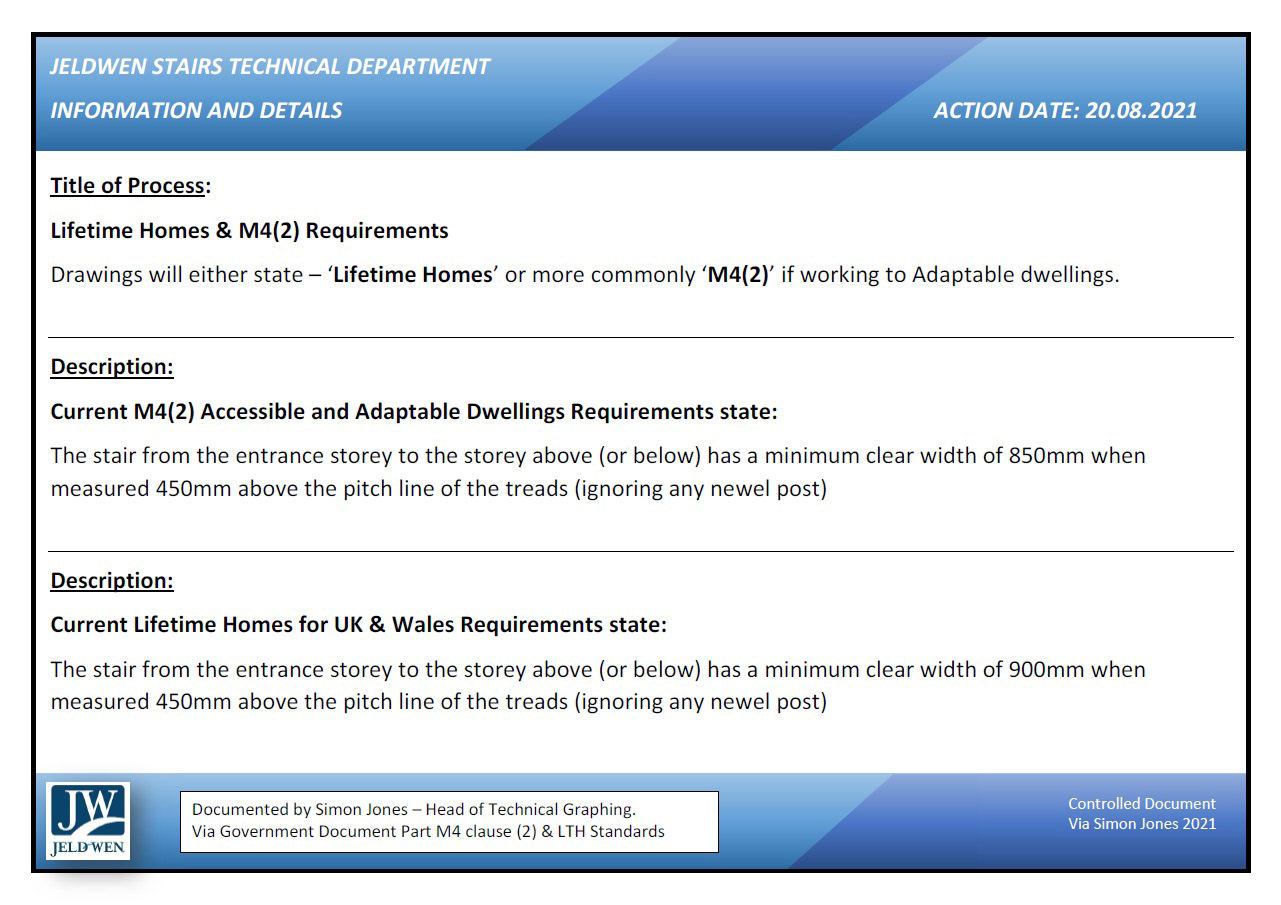The width and height of the screenshot is (1281, 905).
Task: Click 'Documented by Simon Jones' footer line
Action: tap(413, 810)
